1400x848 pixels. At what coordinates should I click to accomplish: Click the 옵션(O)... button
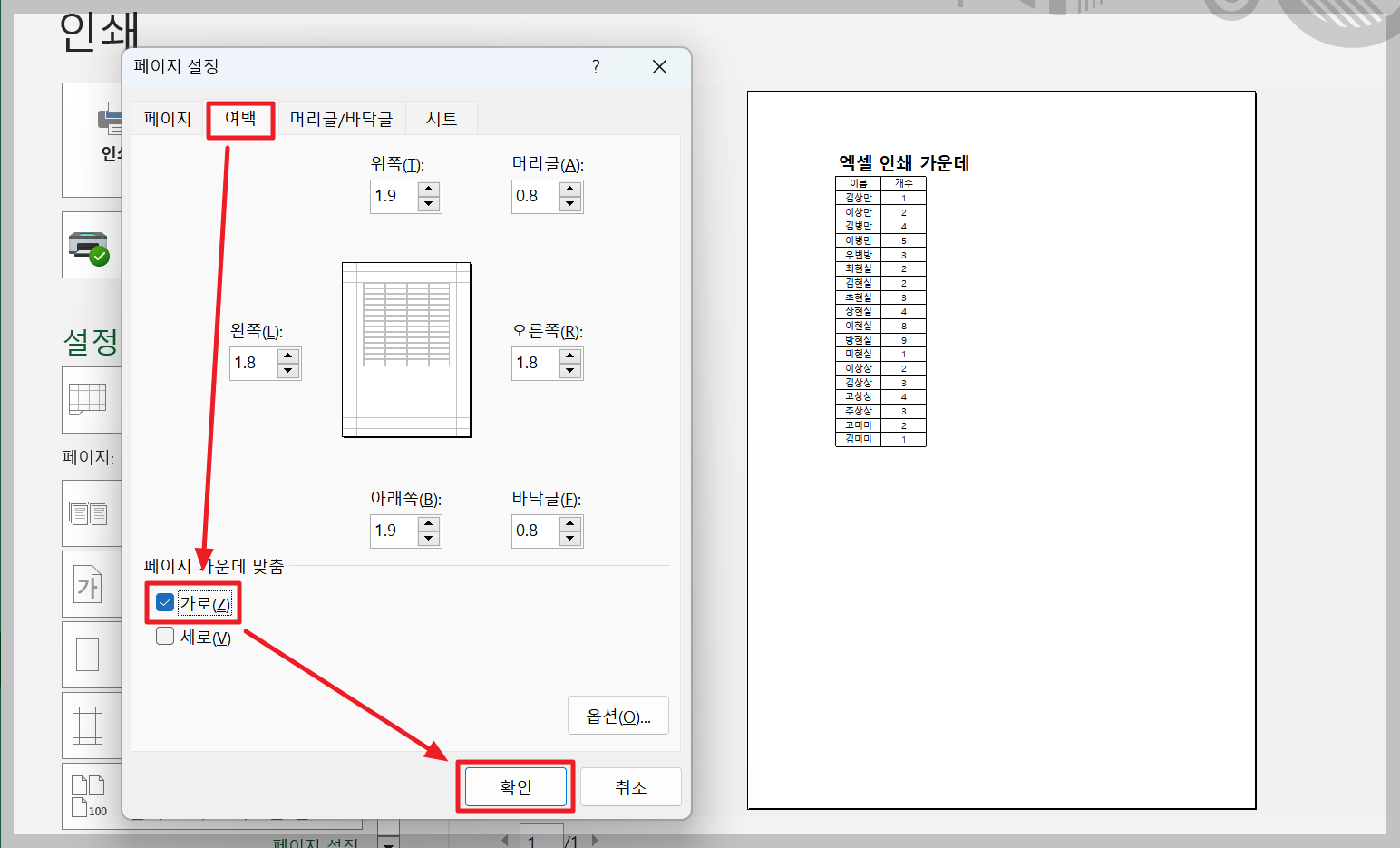click(617, 715)
